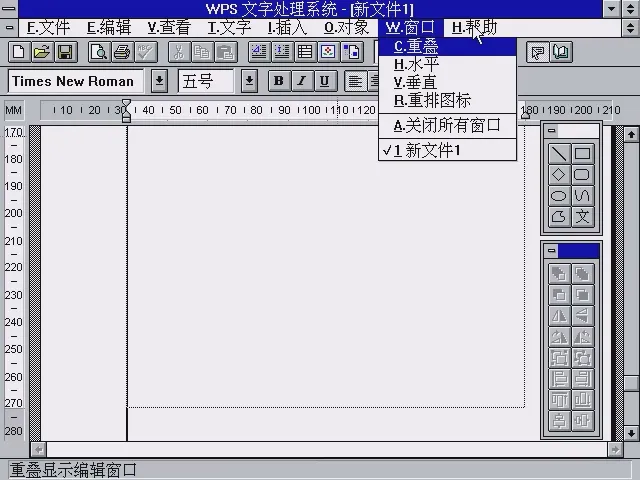Select the straight line drawing tool
The width and height of the screenshot is (640, 480).
[x=559, y=154]
